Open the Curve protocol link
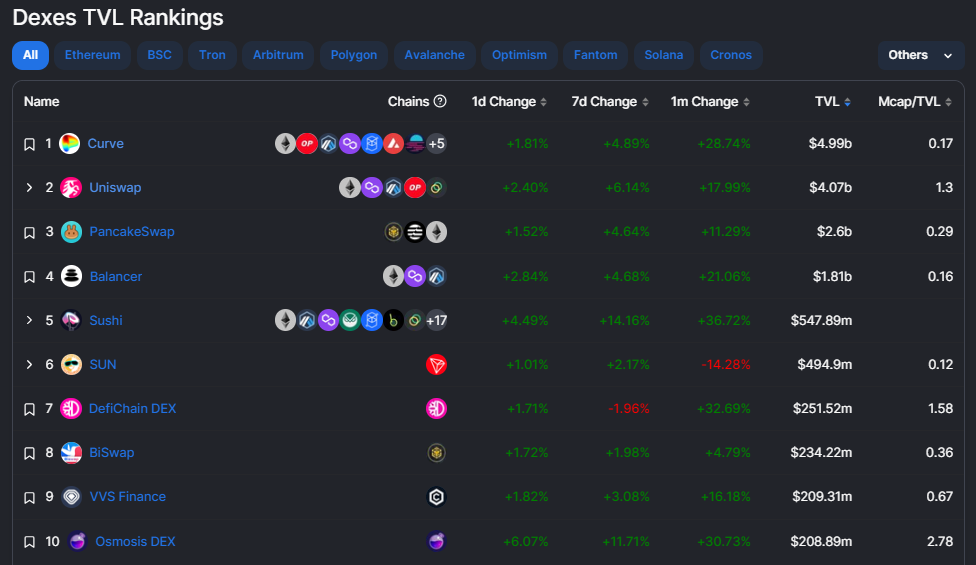The width and height of the screenshot is (976, 565). [x=105, y=144]
